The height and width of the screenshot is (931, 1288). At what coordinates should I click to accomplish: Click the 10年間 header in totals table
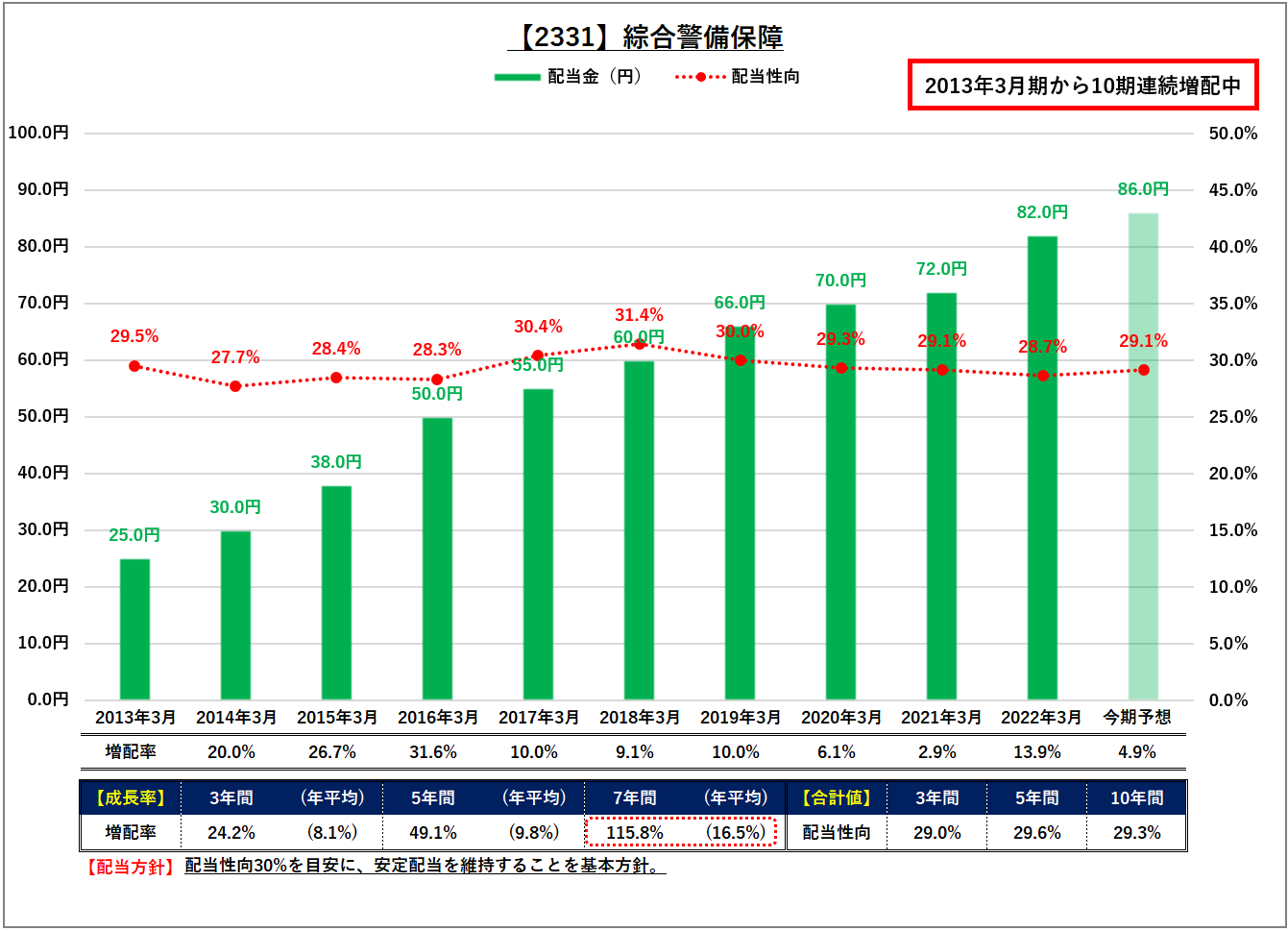pyautogui.click(x=1137, y=798)
